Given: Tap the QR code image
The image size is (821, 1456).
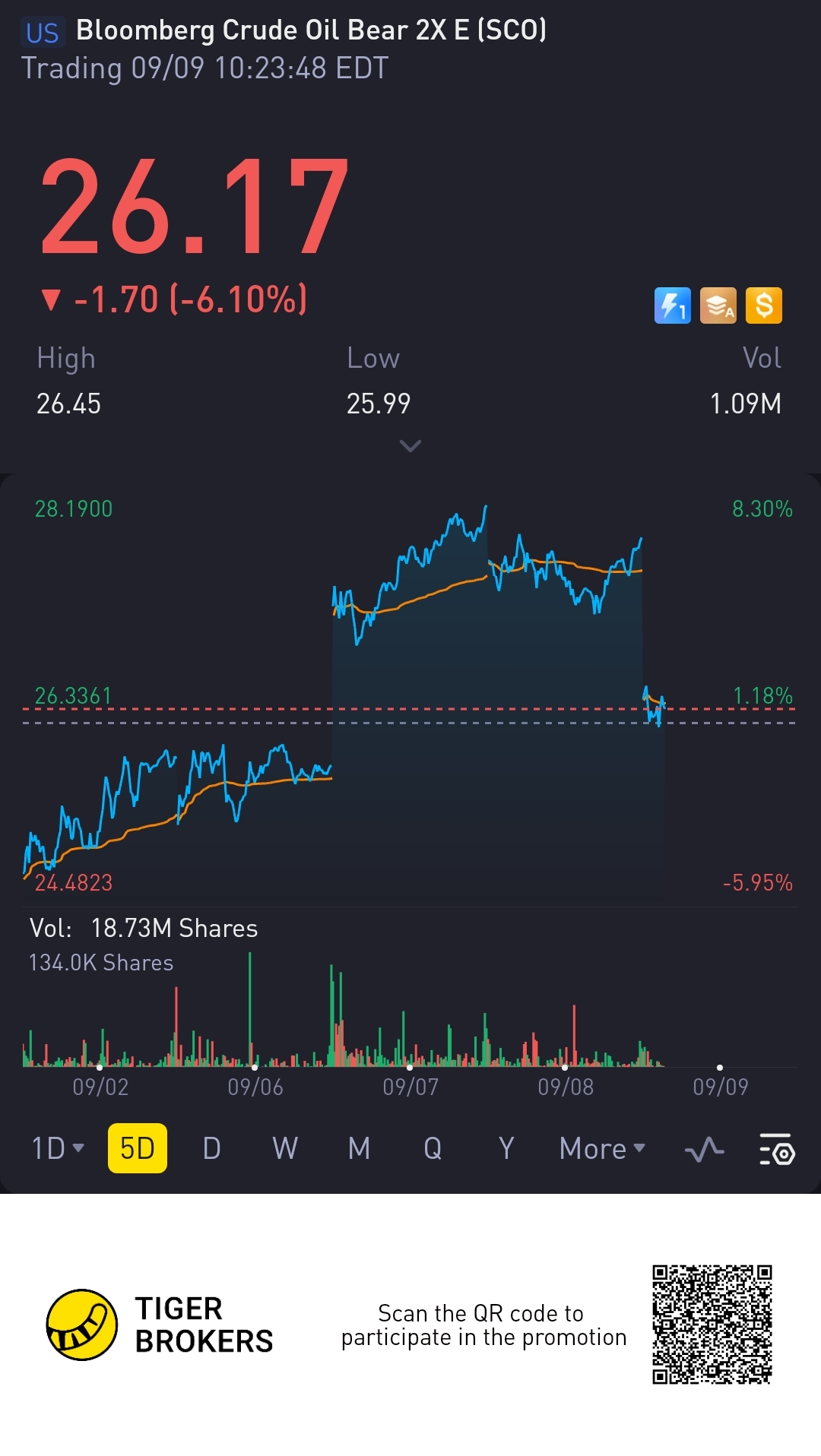Looking at the screenshot, I should pos(712,1325).
